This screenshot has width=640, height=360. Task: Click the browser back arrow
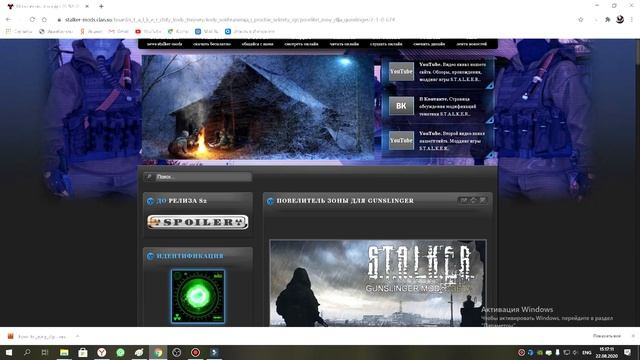[8, 20]
